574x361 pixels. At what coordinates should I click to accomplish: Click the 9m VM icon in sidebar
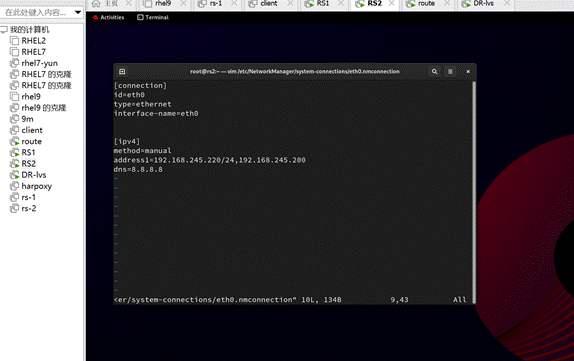[14, 119]
